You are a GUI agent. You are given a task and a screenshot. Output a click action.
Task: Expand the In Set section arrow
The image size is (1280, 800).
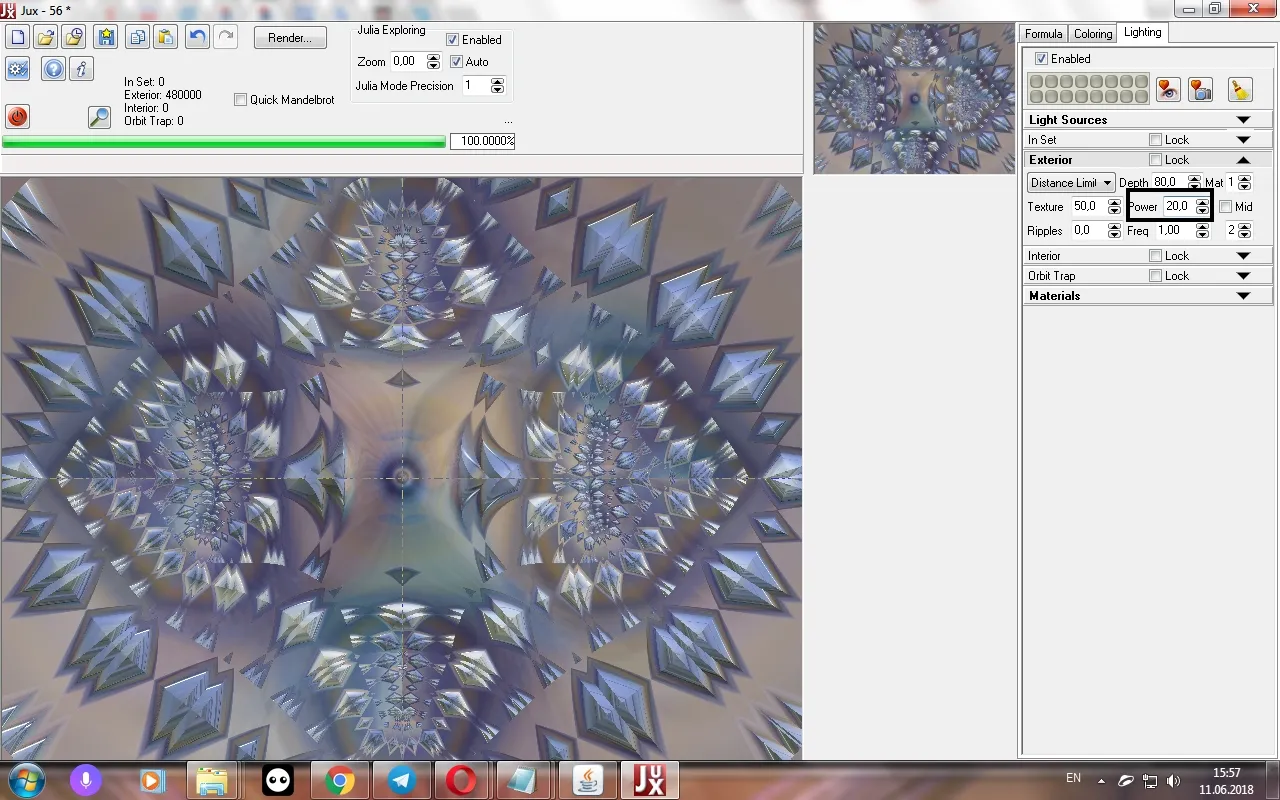click(x=1243, y=140)
